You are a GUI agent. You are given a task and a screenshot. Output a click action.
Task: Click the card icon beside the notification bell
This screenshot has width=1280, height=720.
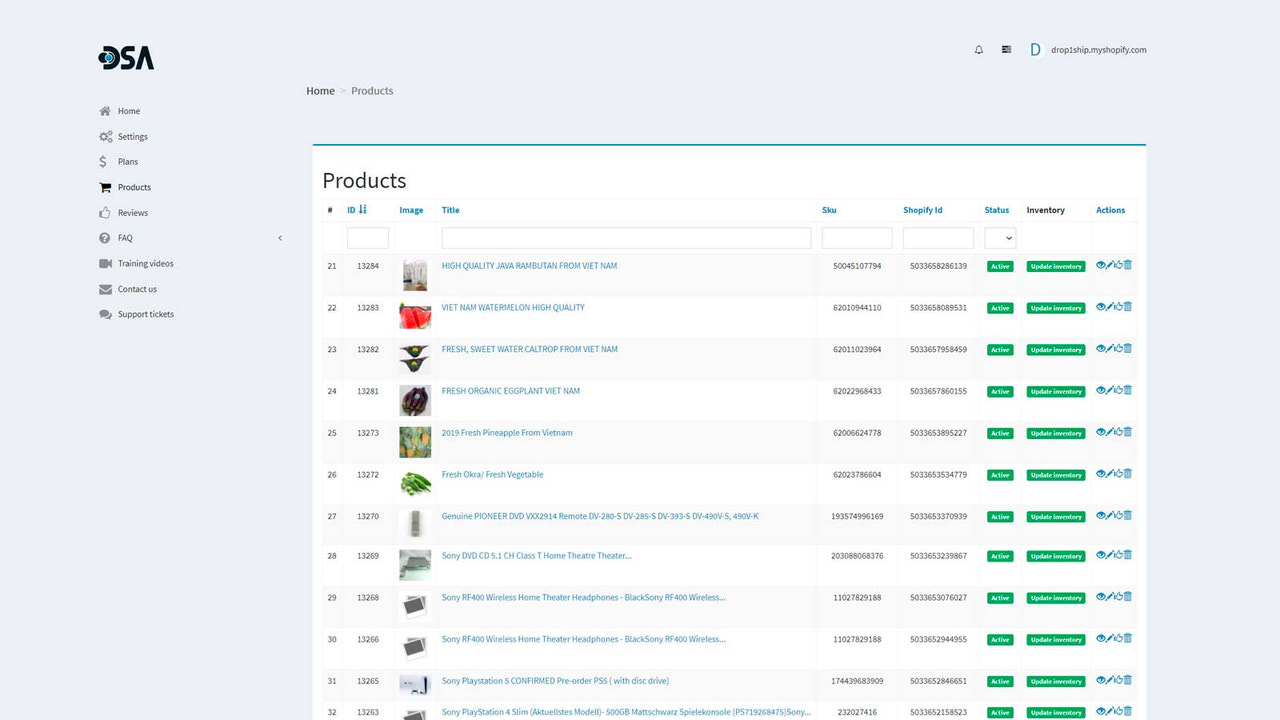(1006, 49)
